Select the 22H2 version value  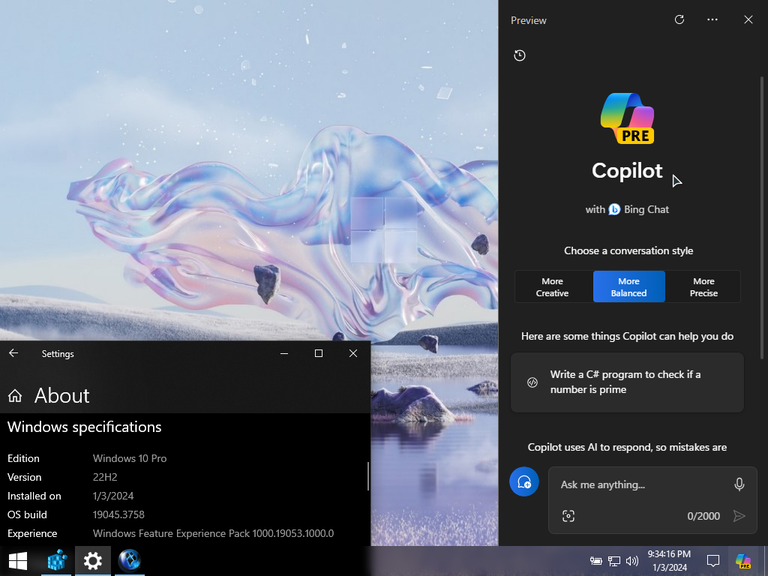pyautogui.click(x=105, y=477)
